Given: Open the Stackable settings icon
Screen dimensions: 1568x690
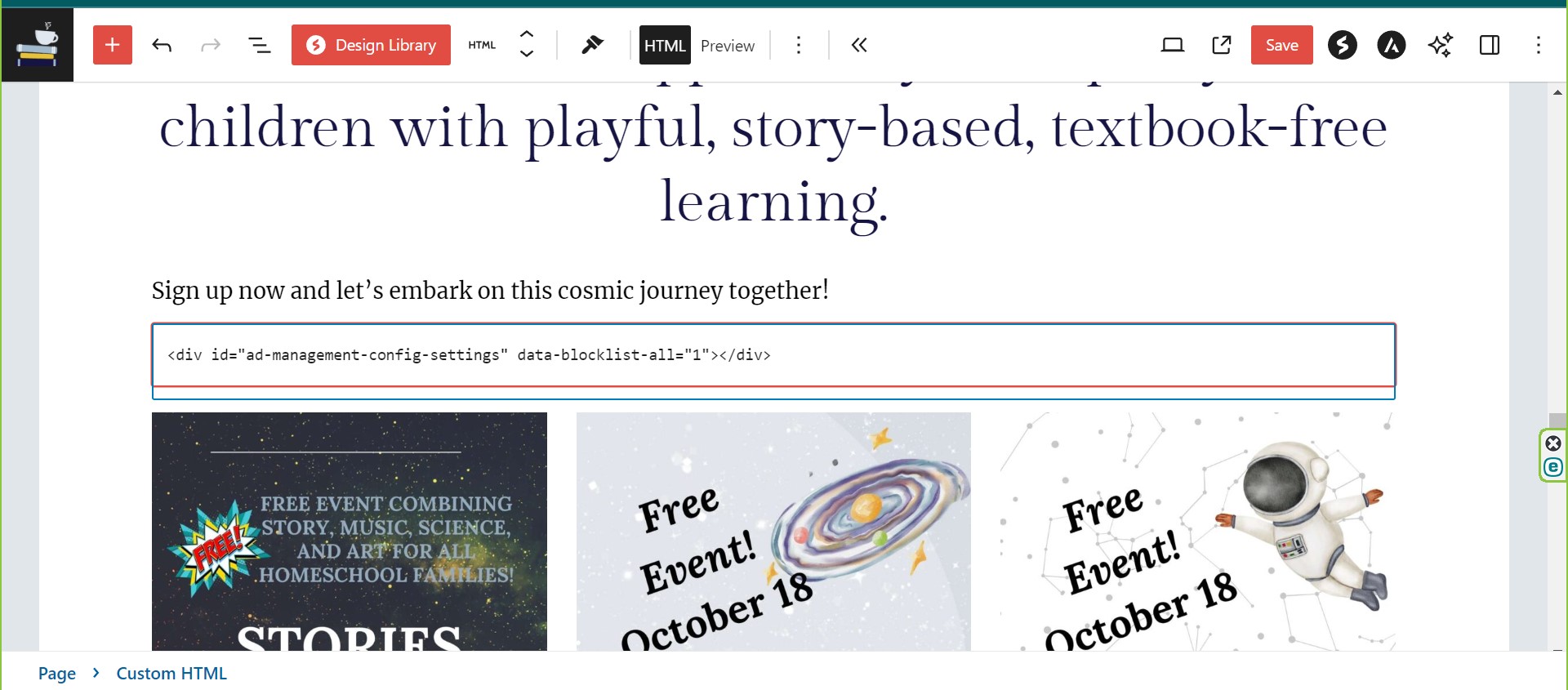Looking at the screenshot, I should pyautogui.click(x=1342, y=45).
